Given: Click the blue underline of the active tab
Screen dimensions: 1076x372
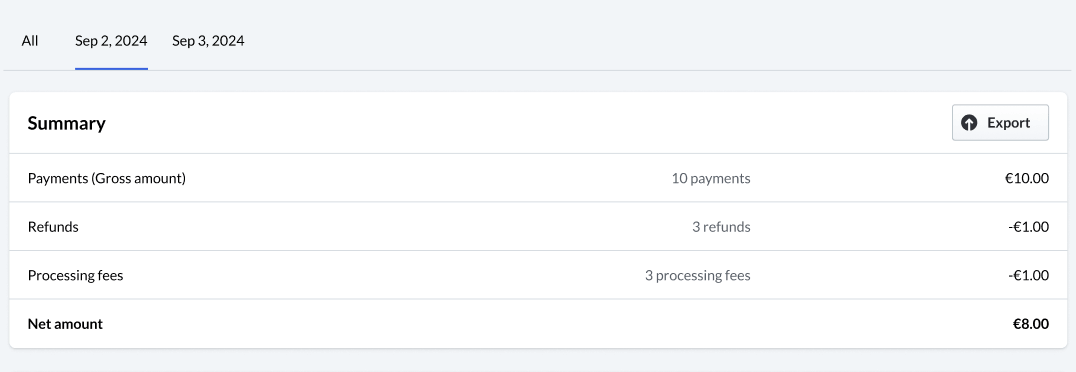Looking at the screenshot, I should pyautogui.click(x=111, y=69).
